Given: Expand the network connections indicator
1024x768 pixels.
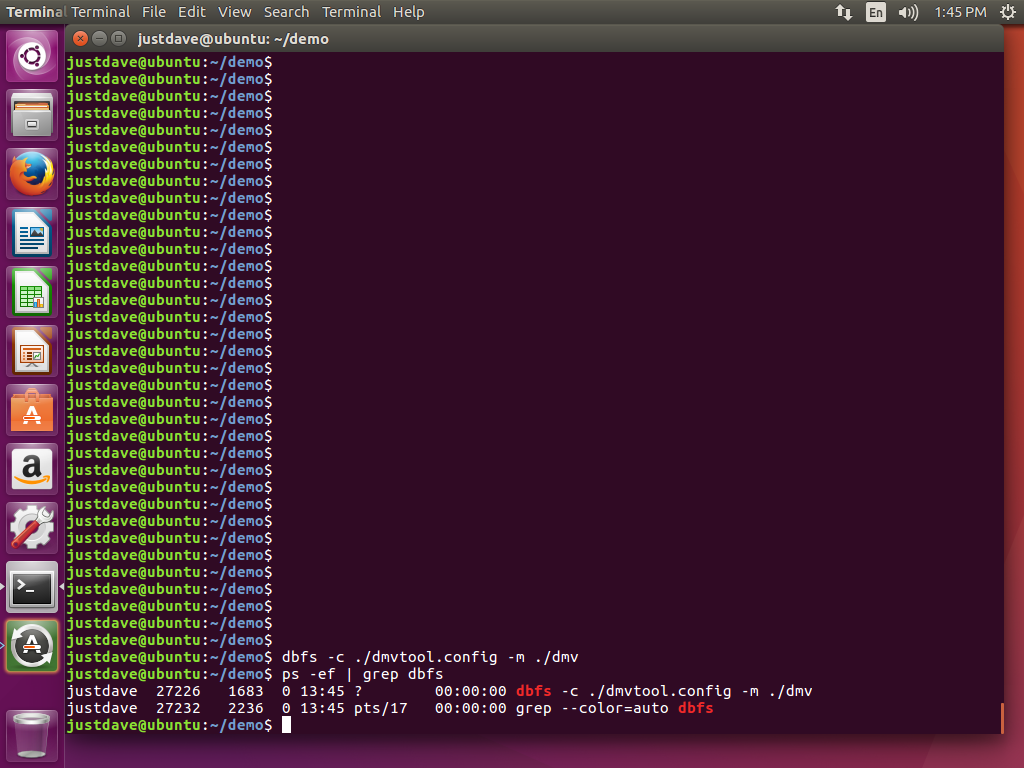Looking at the screenshot, I should [844, 12].
